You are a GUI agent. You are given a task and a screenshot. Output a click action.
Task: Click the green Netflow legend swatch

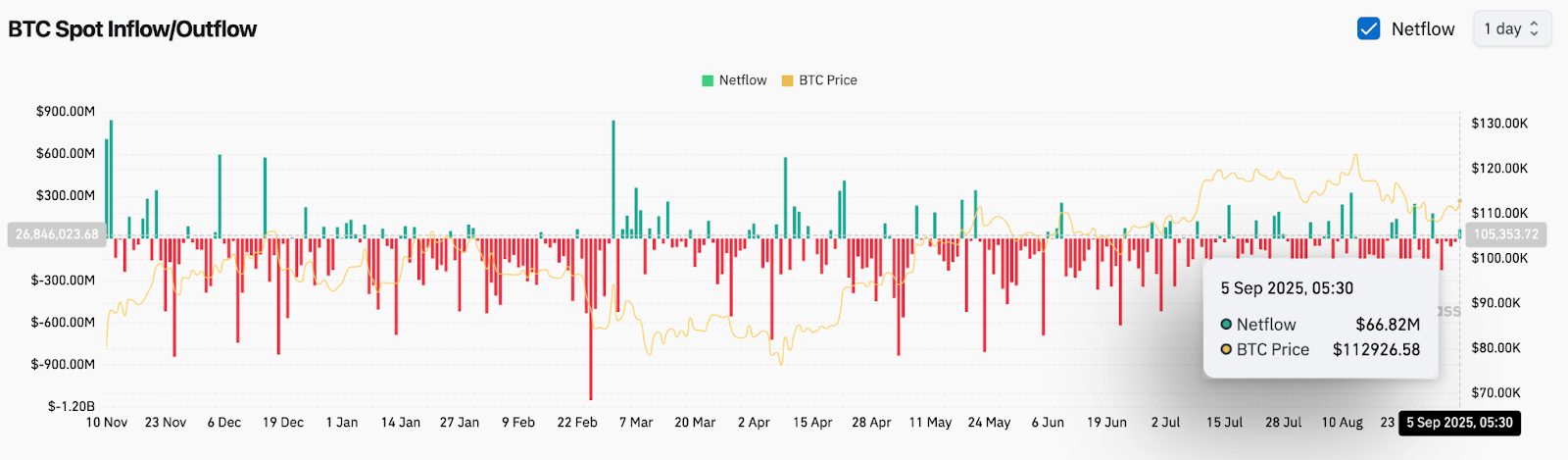pyautogui.click(x=708, y=80)
